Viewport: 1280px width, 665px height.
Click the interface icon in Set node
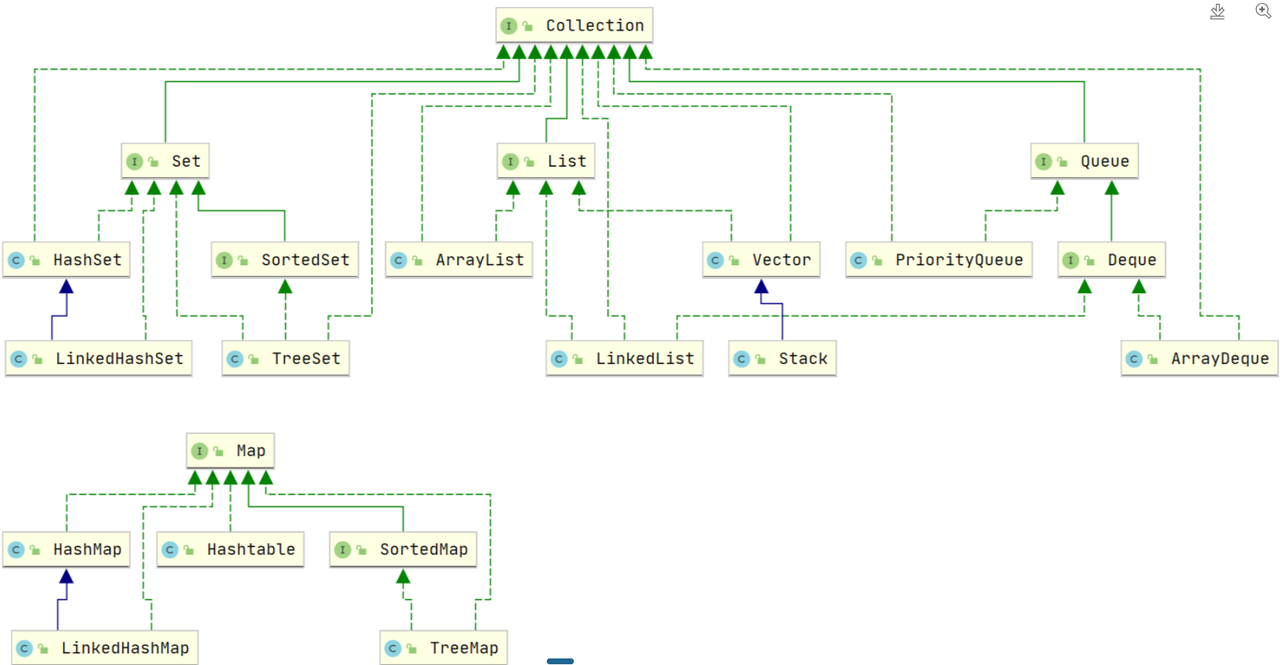coord(134,161)
